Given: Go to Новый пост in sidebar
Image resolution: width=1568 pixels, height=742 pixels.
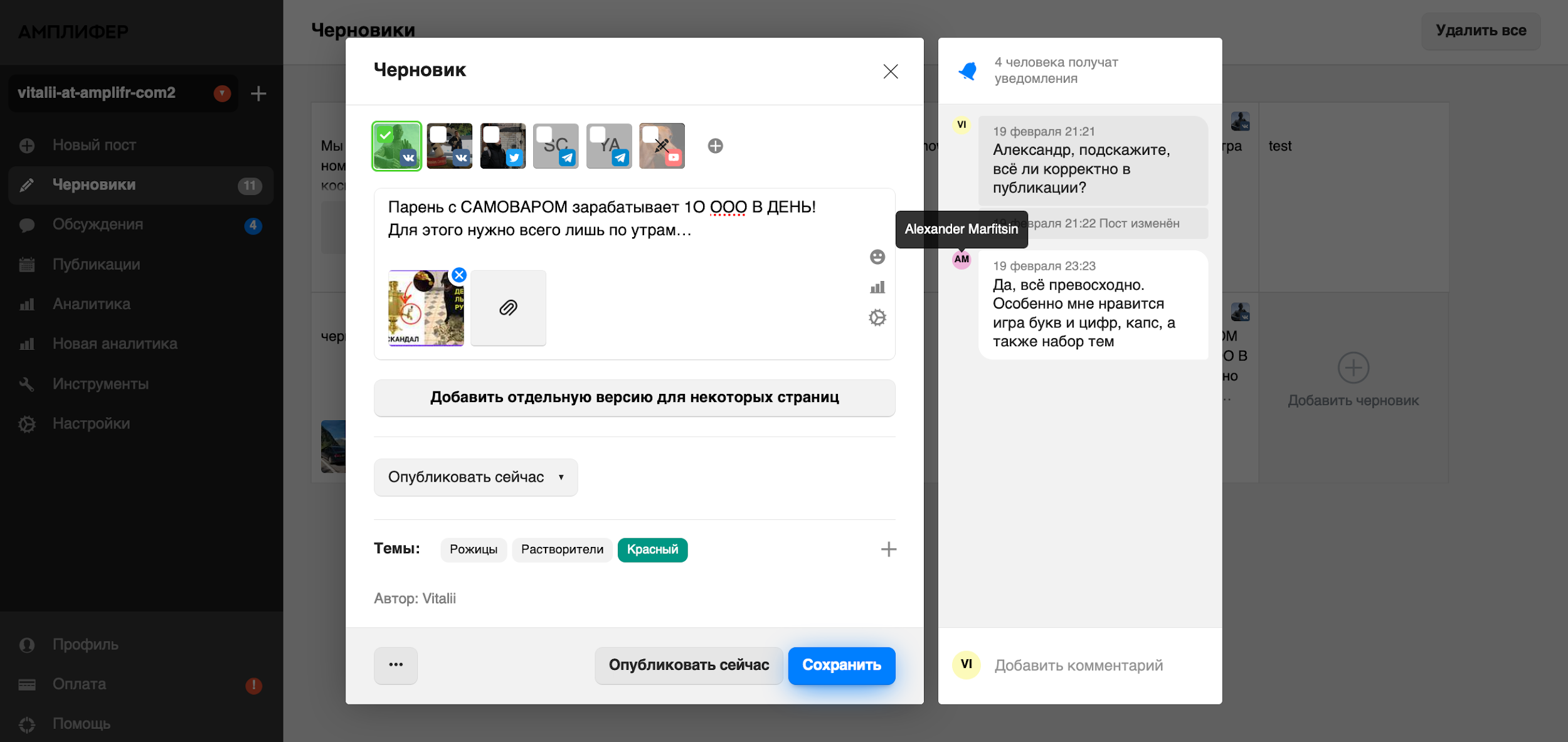Looking at the screenshot, I should point(141,146).
